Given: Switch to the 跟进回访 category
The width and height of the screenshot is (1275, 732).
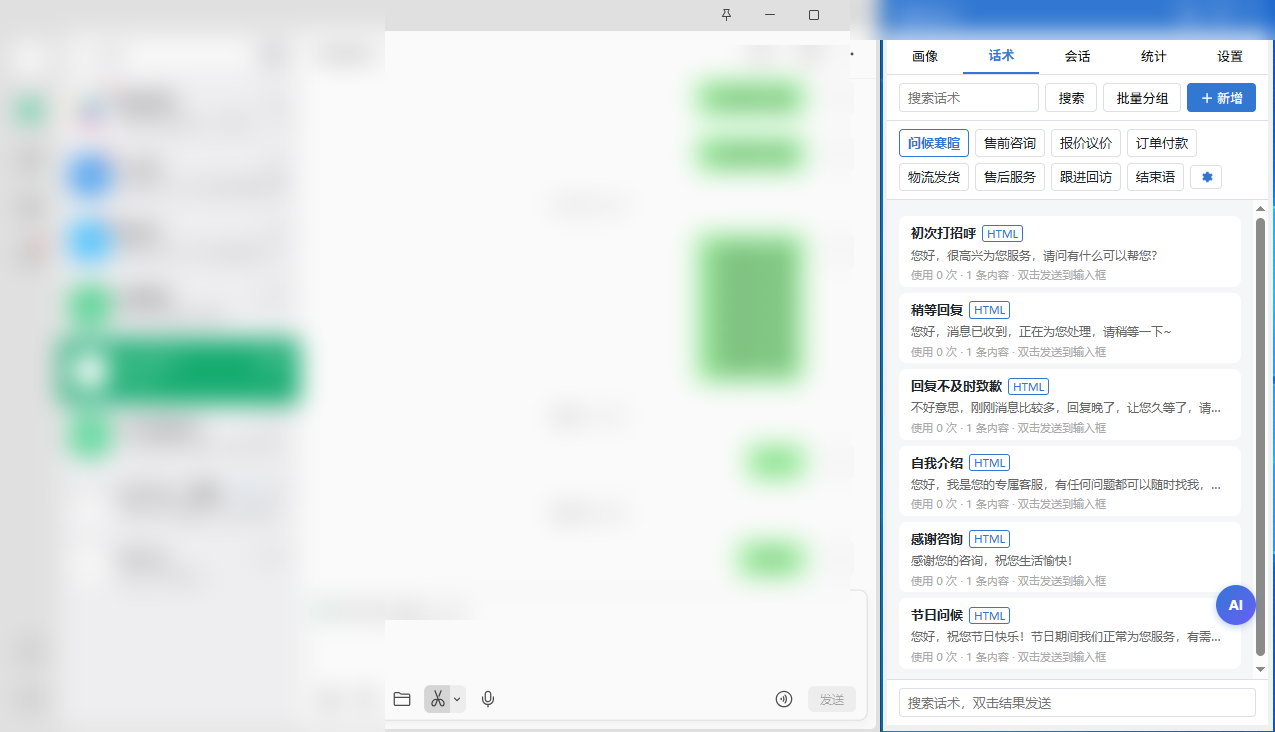Looking at the screenshot, I should point(1086,177).
